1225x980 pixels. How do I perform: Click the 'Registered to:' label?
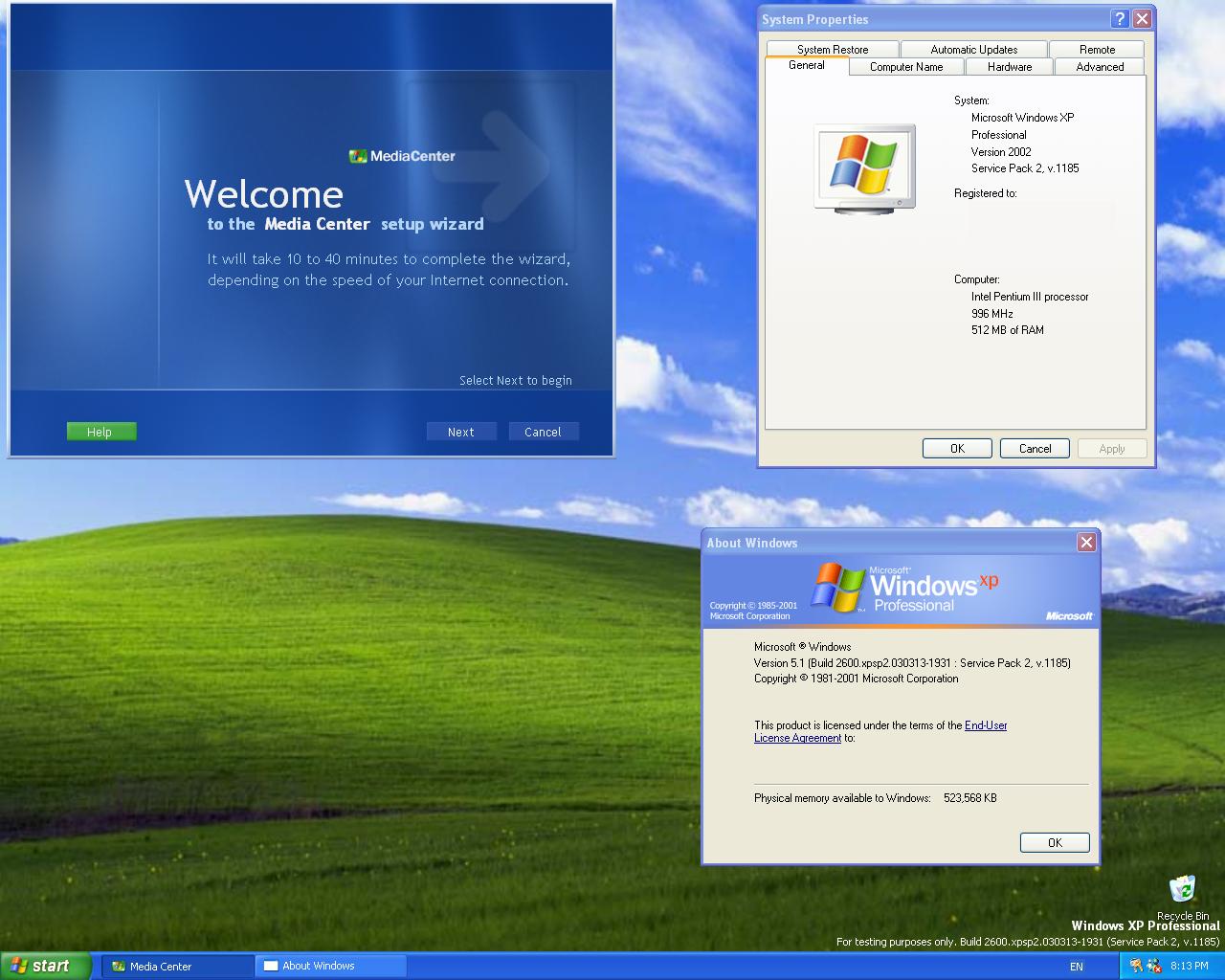coord(985,193)
